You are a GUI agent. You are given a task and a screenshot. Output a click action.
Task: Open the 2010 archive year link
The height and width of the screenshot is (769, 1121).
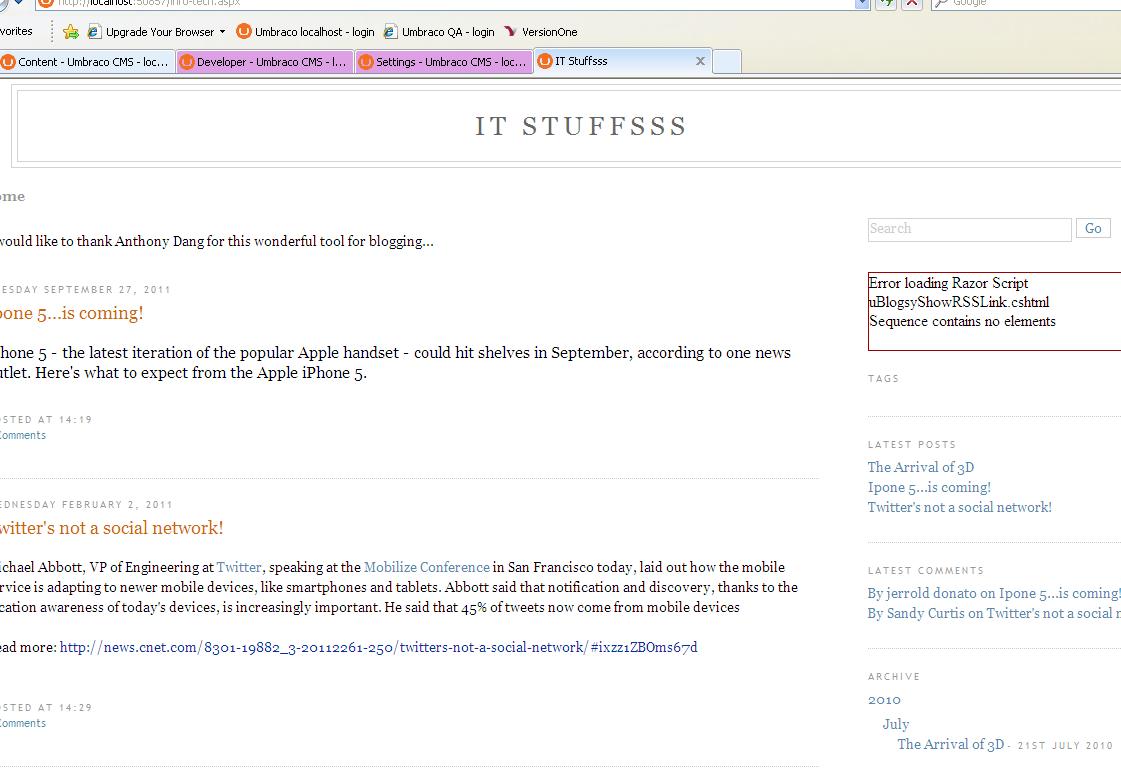tap(884, 700)
